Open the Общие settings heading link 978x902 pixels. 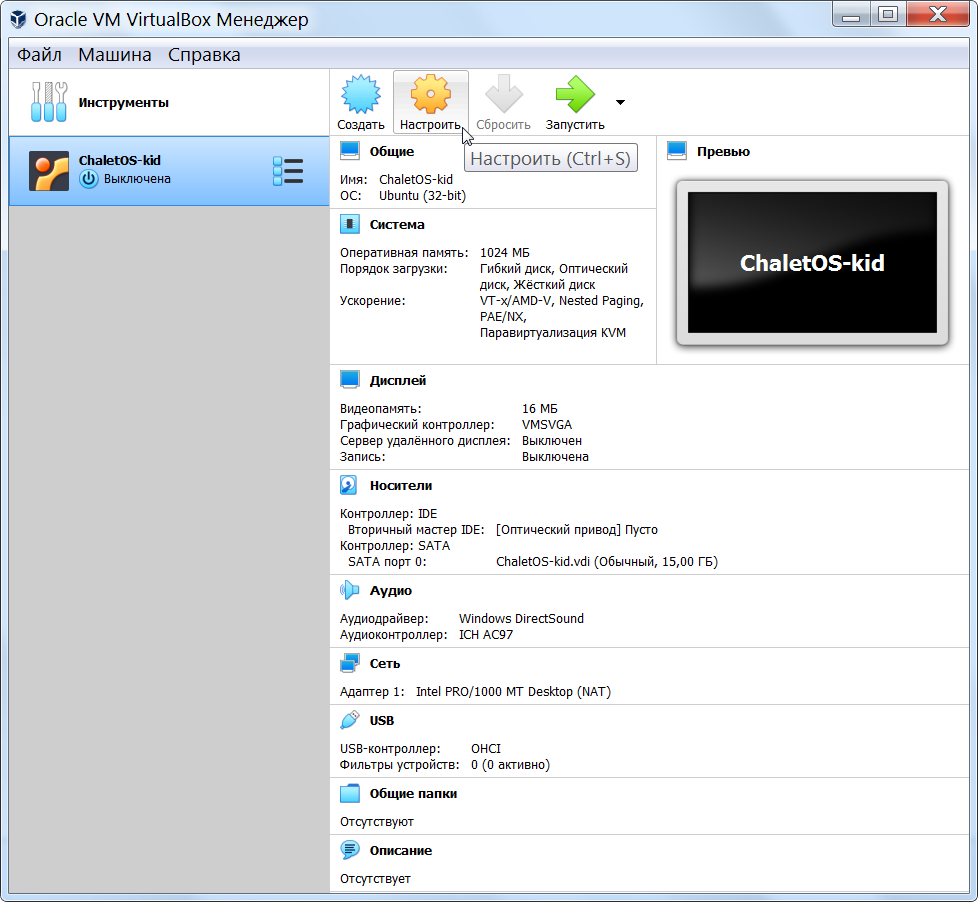(392, 152)
